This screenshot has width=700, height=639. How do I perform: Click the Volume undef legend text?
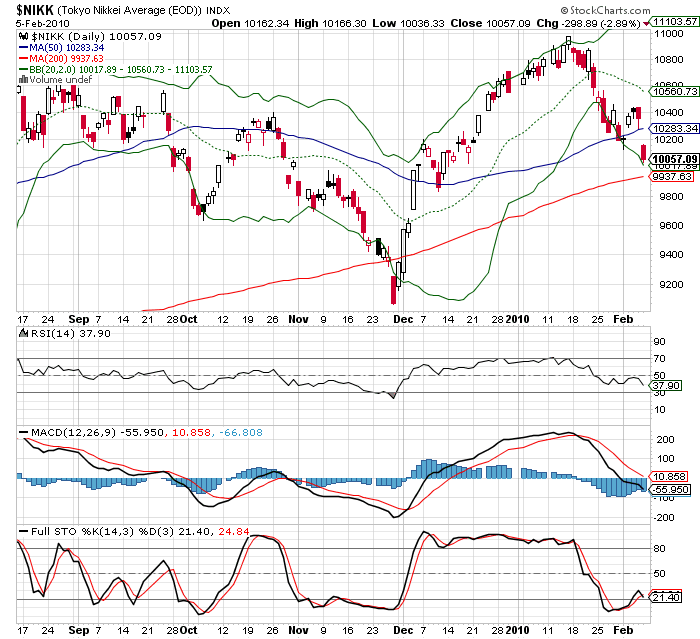click(60, 79)
